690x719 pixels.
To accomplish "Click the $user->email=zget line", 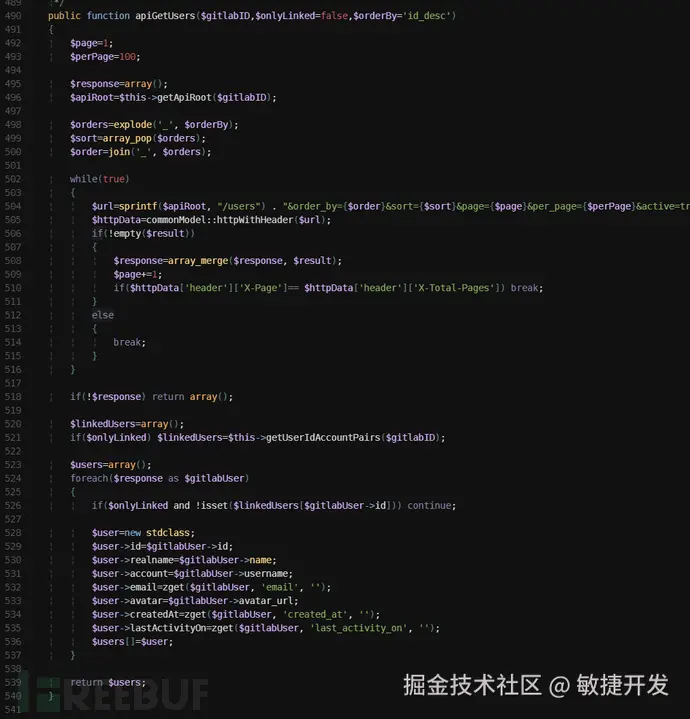I will coord(211,587).
